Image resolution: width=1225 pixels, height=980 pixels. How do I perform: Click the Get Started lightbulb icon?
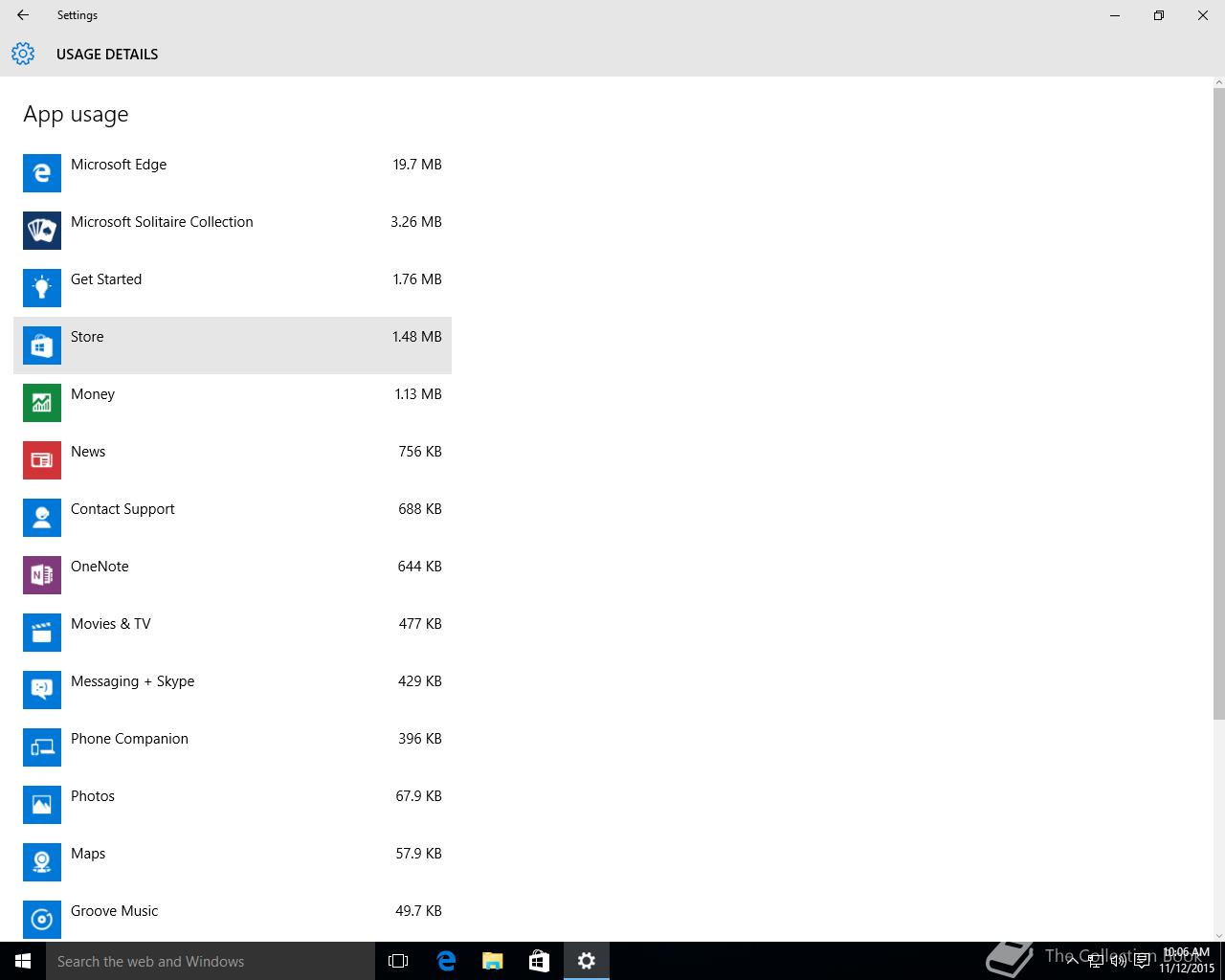click(42, 288)
